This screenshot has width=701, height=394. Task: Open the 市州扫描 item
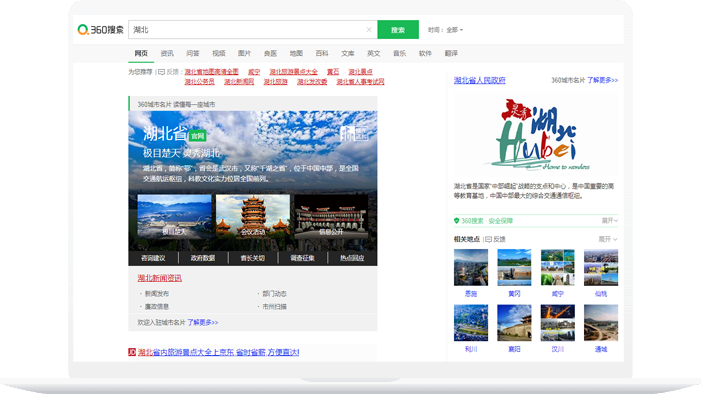(x=274, y=307)
